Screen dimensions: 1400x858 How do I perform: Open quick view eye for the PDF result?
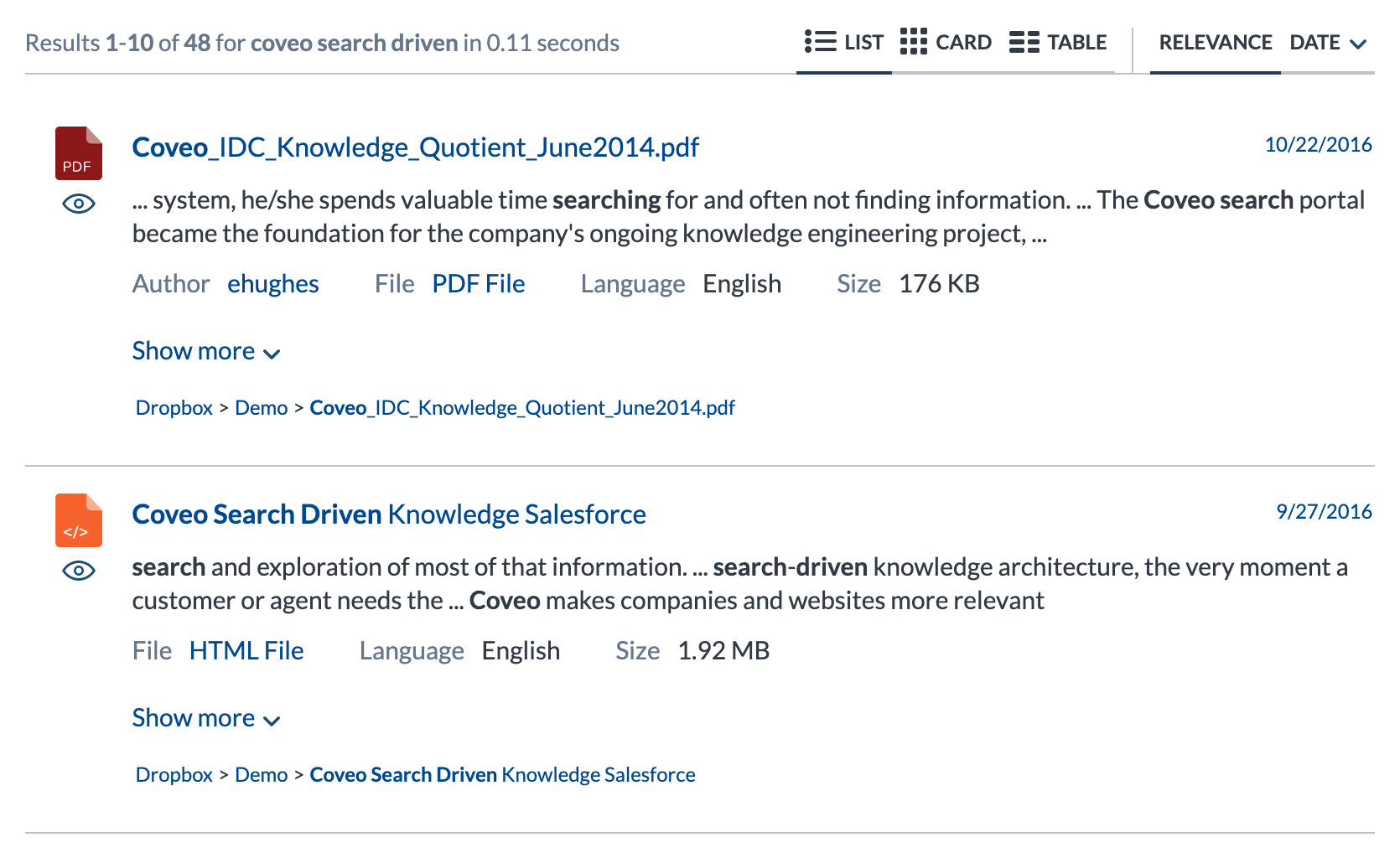pyautogui.click(x=79, y=204)
